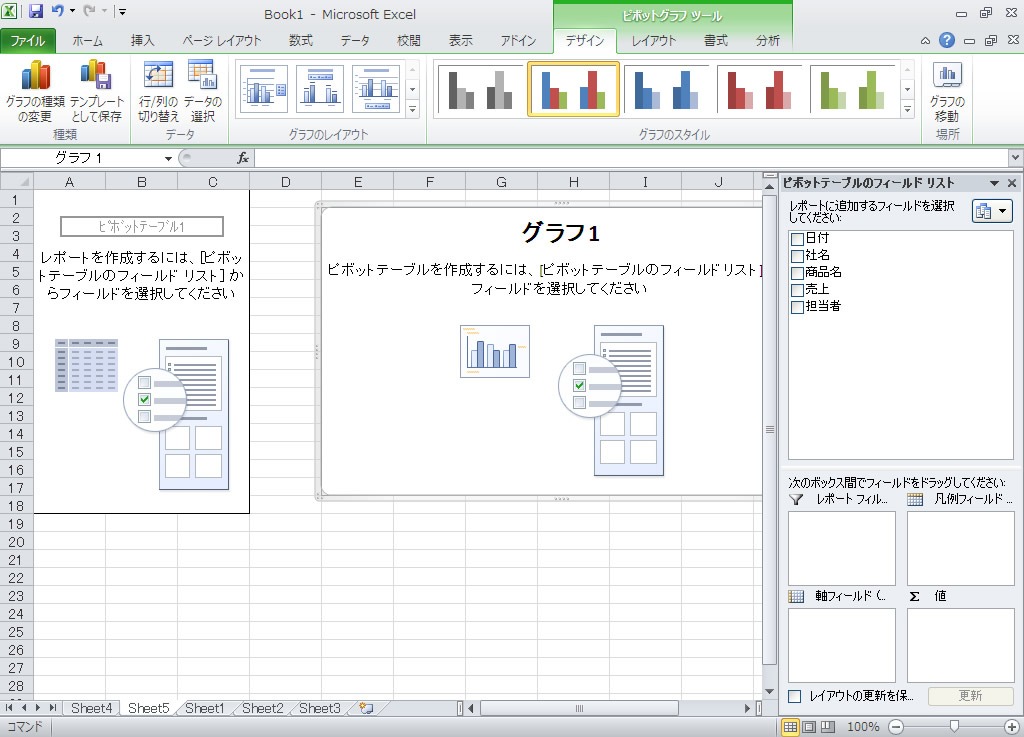
Task: Open the Excel help question mark icon
Action: coord(946,41)
